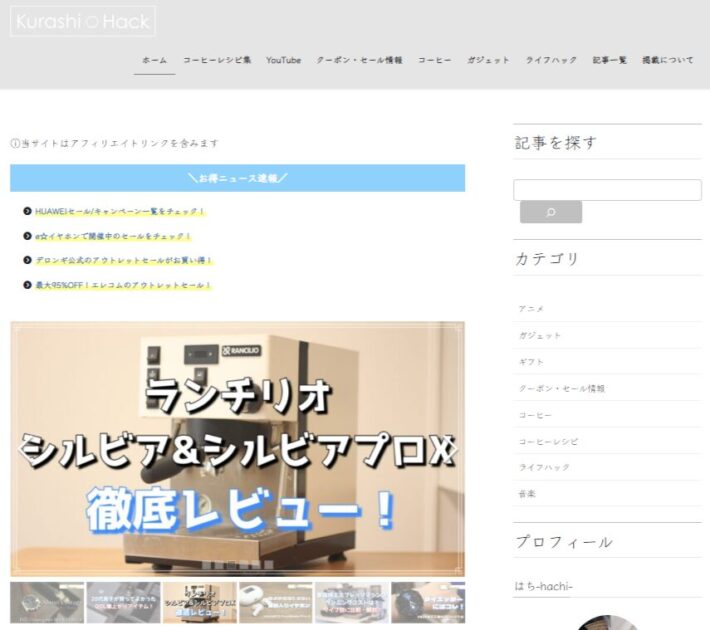Open the 掲載について menu item
The image size is (710, 630).
667,60
